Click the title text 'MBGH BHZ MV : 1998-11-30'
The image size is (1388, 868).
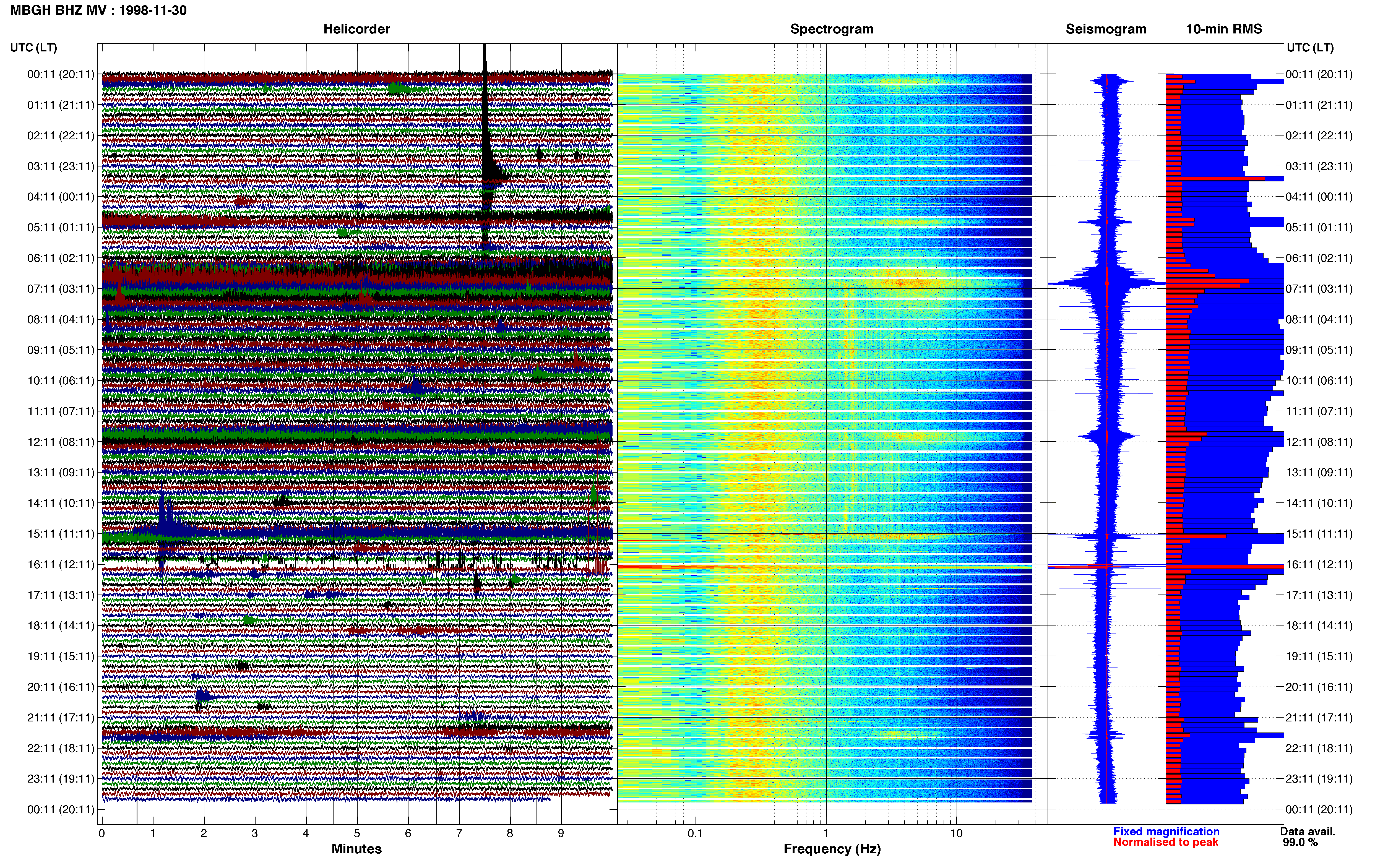click(x=98, y=10)
